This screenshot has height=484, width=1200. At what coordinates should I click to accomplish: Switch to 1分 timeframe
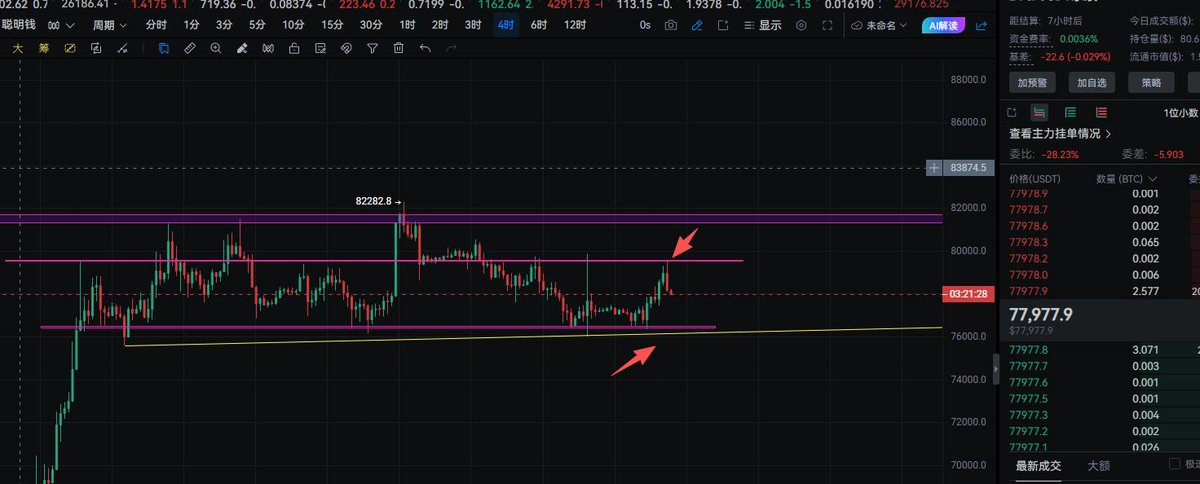(193, 25)
